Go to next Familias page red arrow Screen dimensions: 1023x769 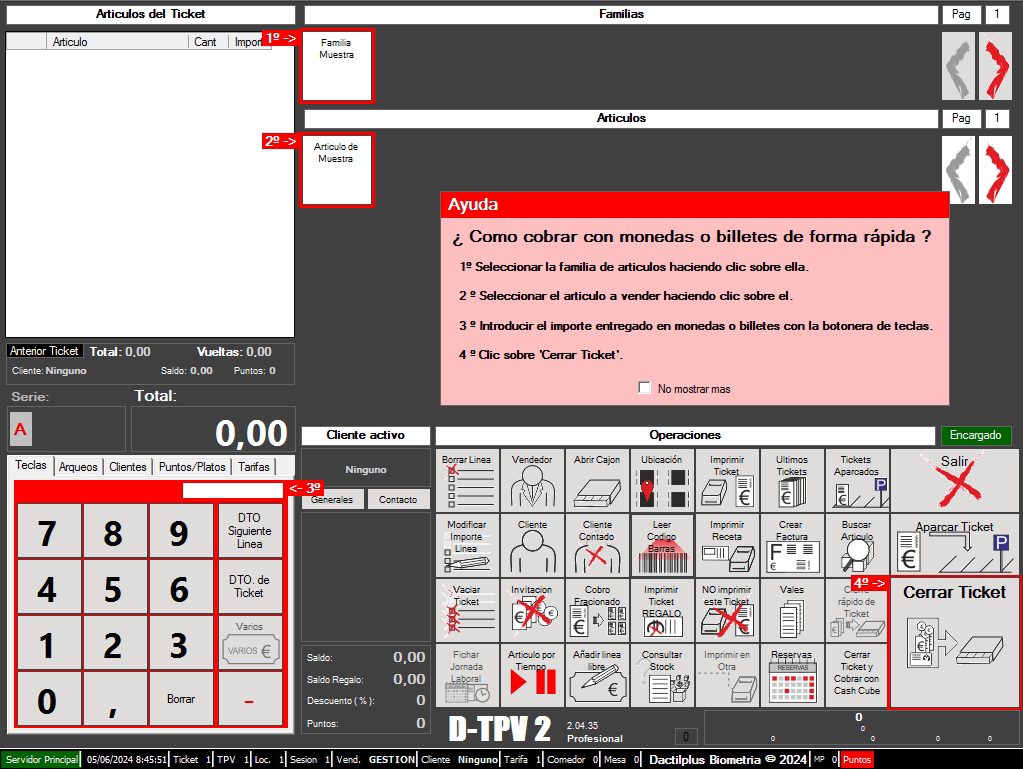pos(996,66)
